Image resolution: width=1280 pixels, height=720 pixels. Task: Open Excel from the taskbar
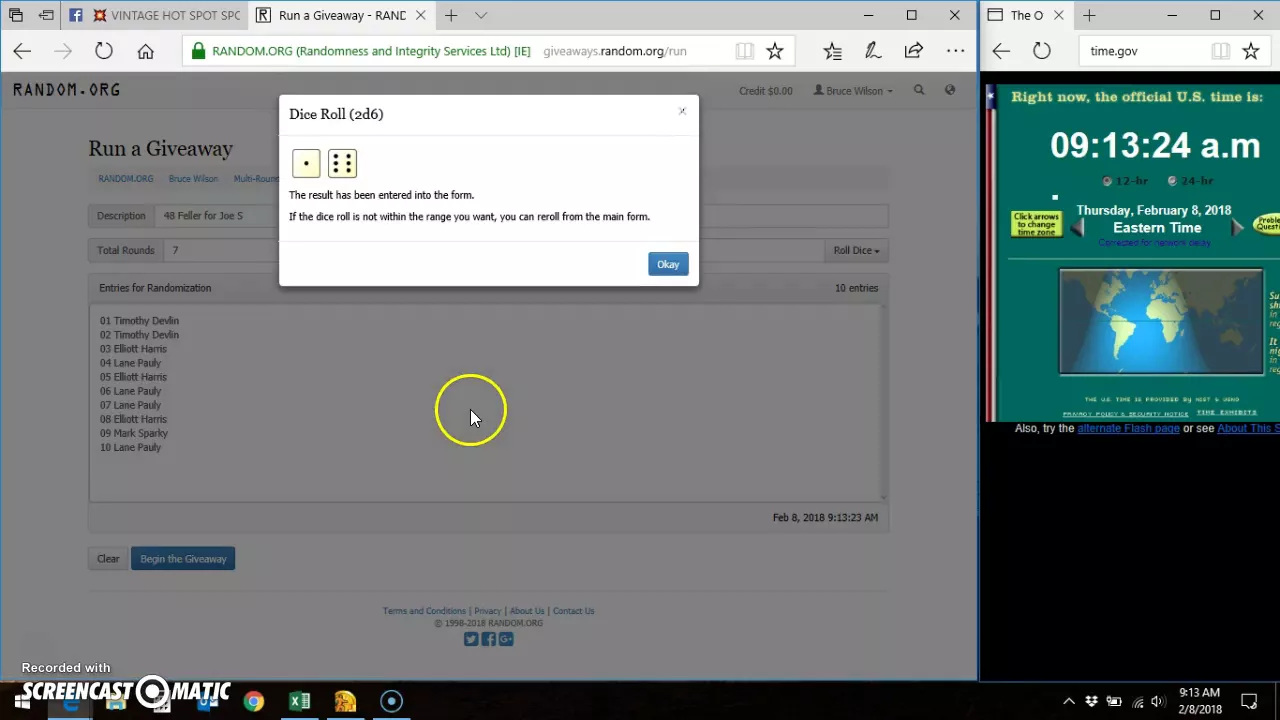[299, 701]
